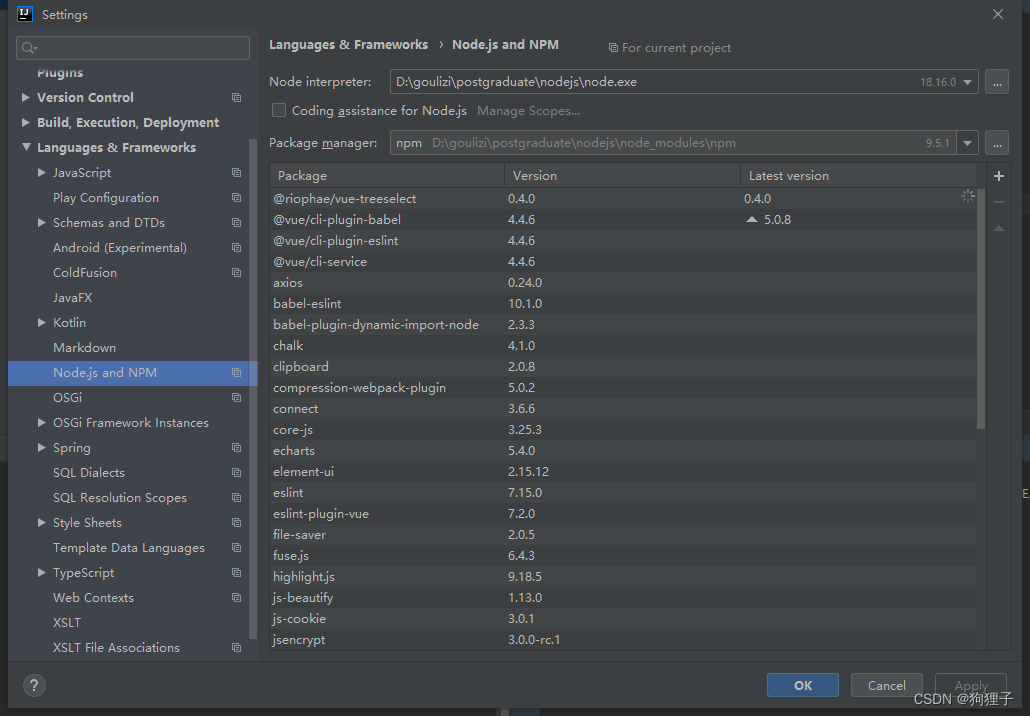The height and width of the screenshot is (716, 1030).
Task: Expand the Style Sheets node
Action: 41,523
